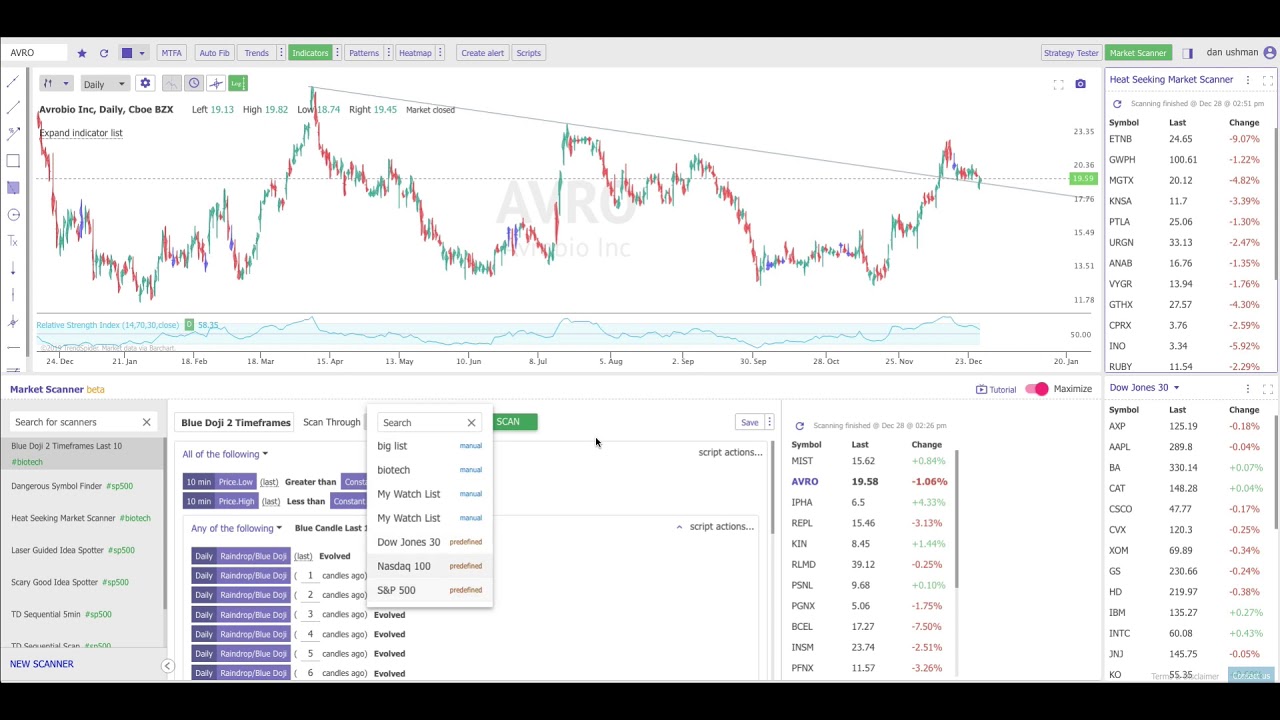Take chart snapshot with camera icon
This screenshot has height=720, width=1280.
[1080, 84]
